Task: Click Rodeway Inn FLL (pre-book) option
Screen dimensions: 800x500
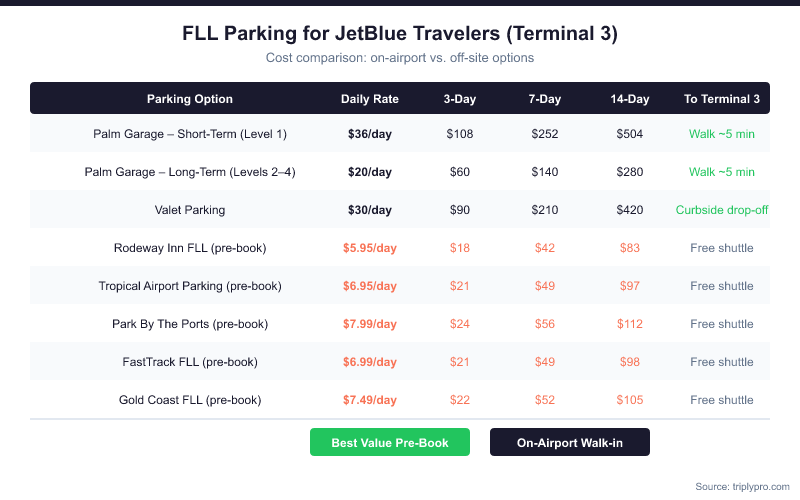Action: (x=190, y=248)
